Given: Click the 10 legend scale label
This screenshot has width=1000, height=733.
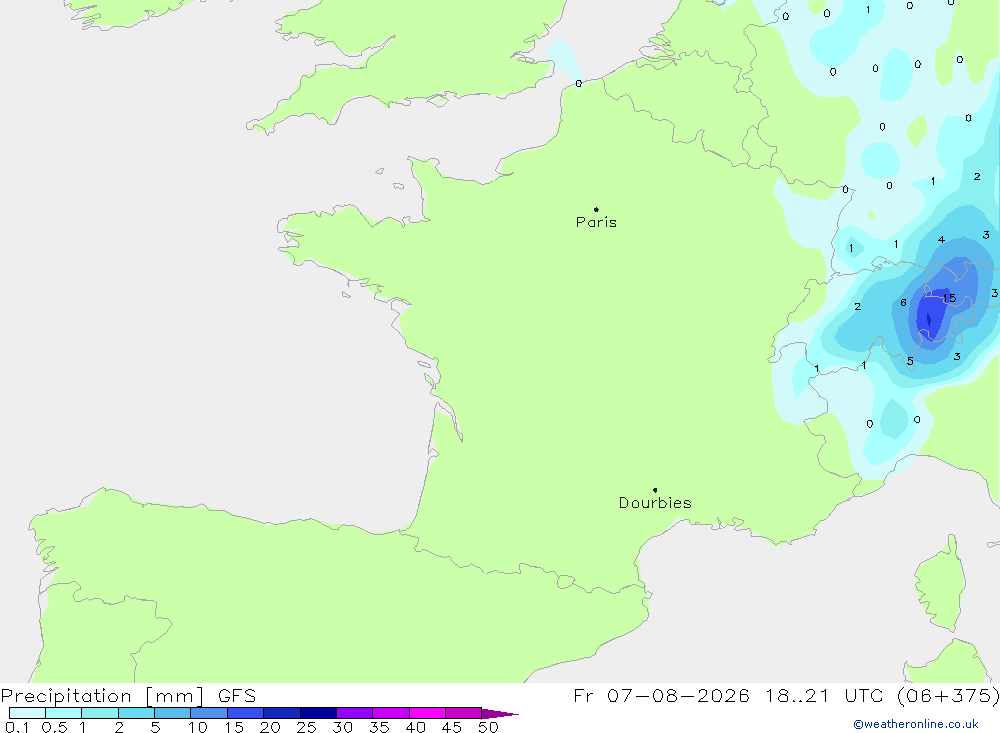Looking at the screenshot, I should 198,727.
